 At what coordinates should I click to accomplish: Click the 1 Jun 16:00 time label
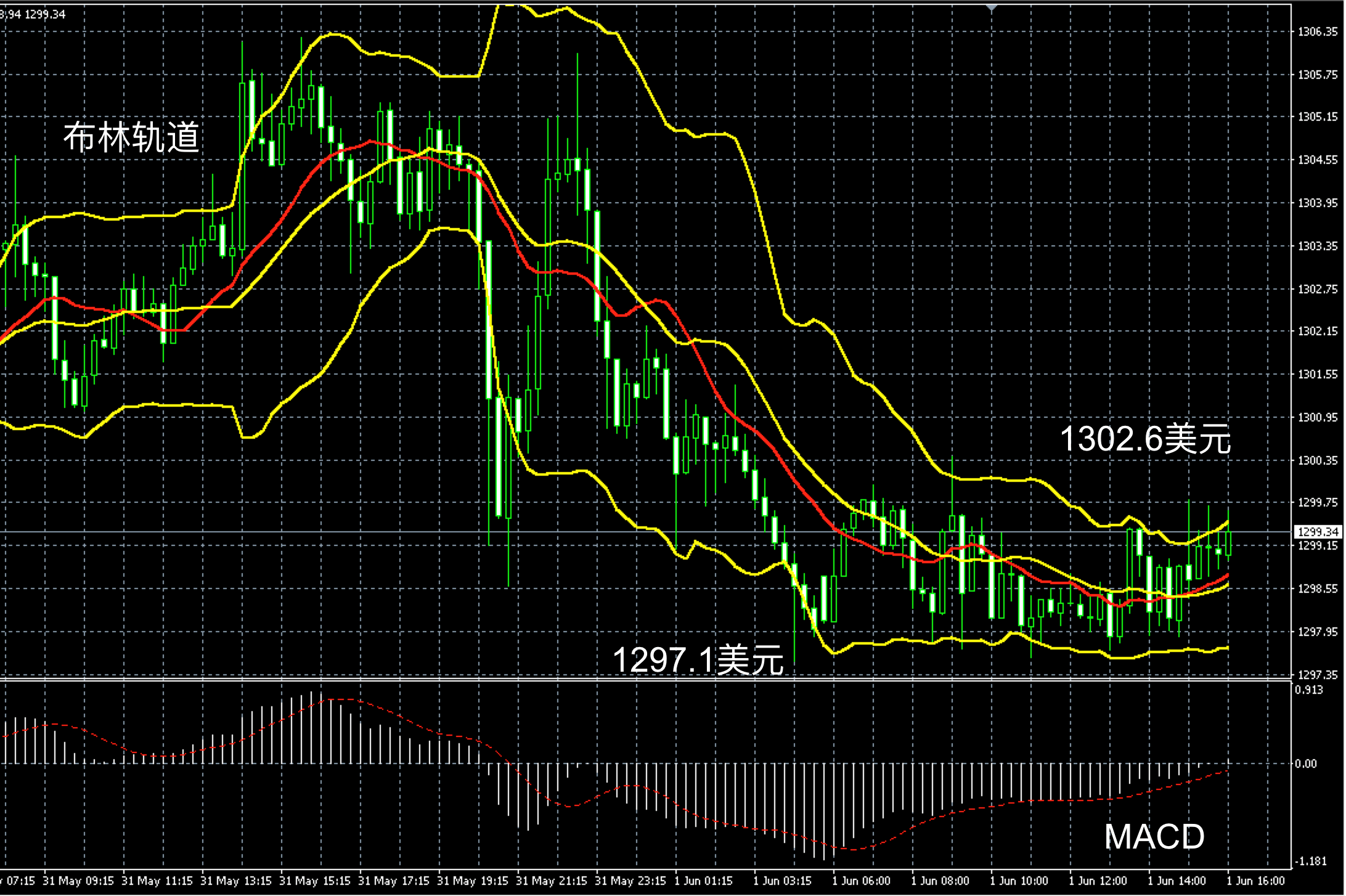click(x=1255, y=881)
